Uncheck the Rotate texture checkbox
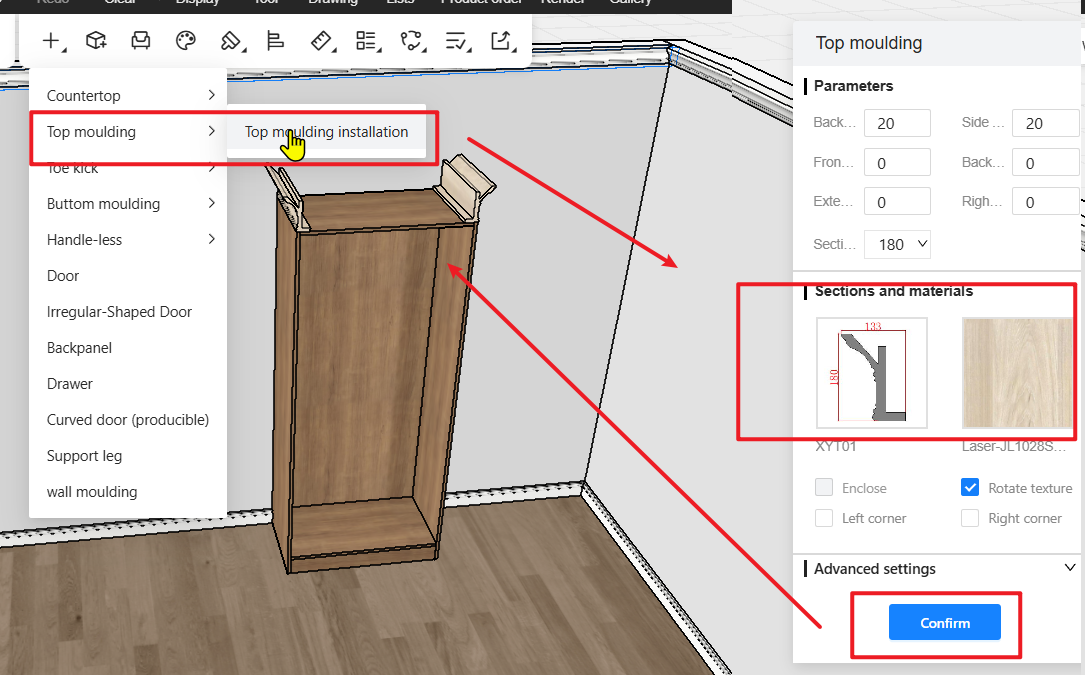Screen dimensions: 1085x675 pyautogui.click(x=969, y=488)
